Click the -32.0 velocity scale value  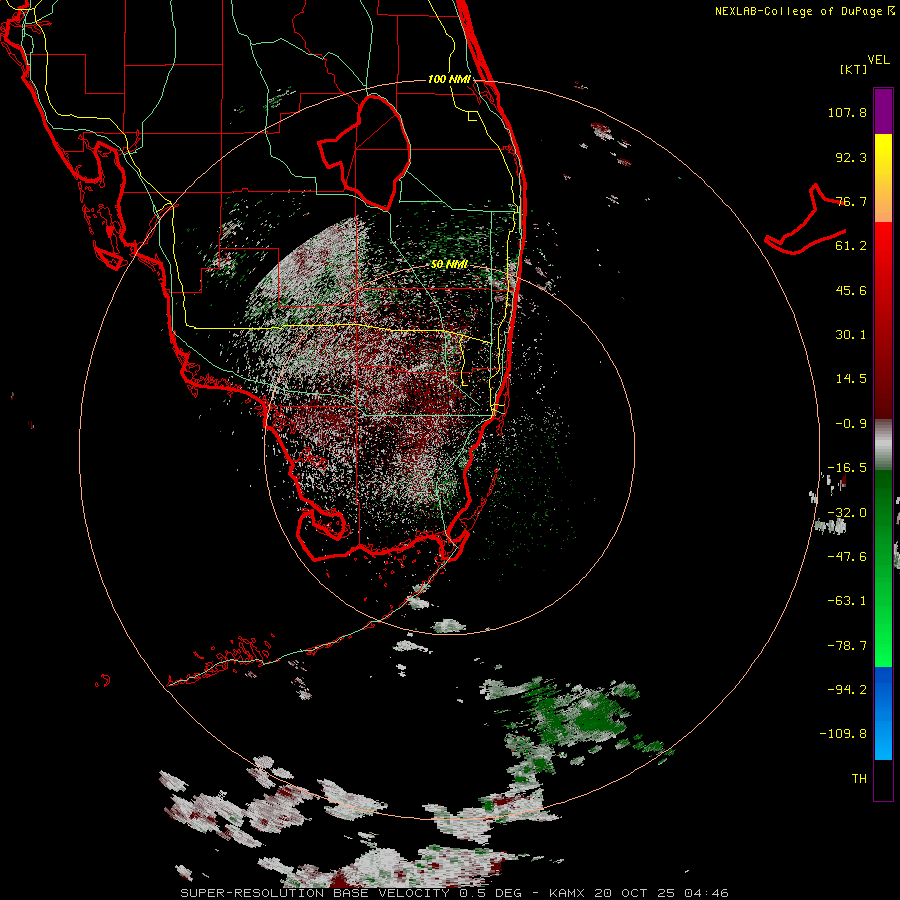click(x=847, y=513)
